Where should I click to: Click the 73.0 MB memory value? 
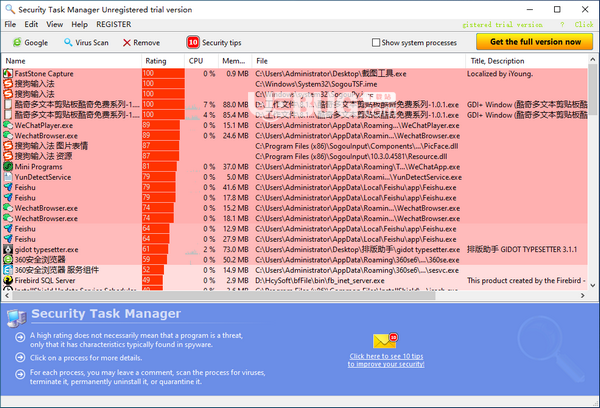(236, 249)
